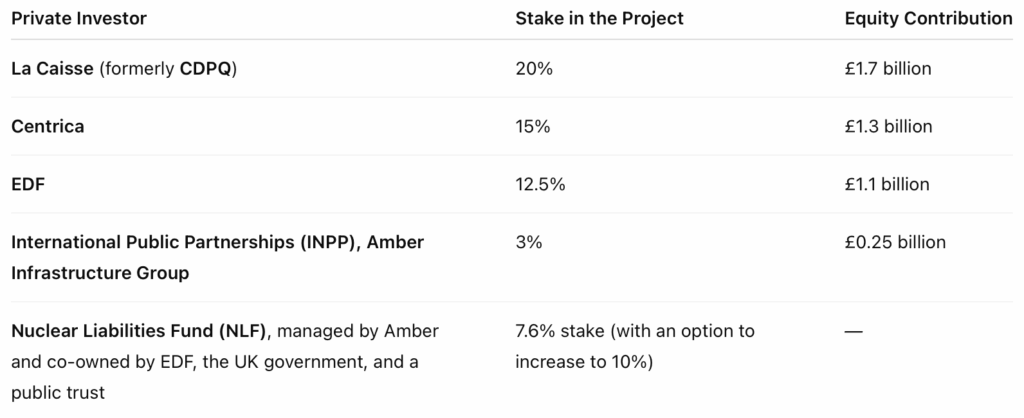Image resolution: width=1024 pixels, height=418 pixels.
Task: Click La Caisse's 20% stake cell
Action: (x=532, y=69)
